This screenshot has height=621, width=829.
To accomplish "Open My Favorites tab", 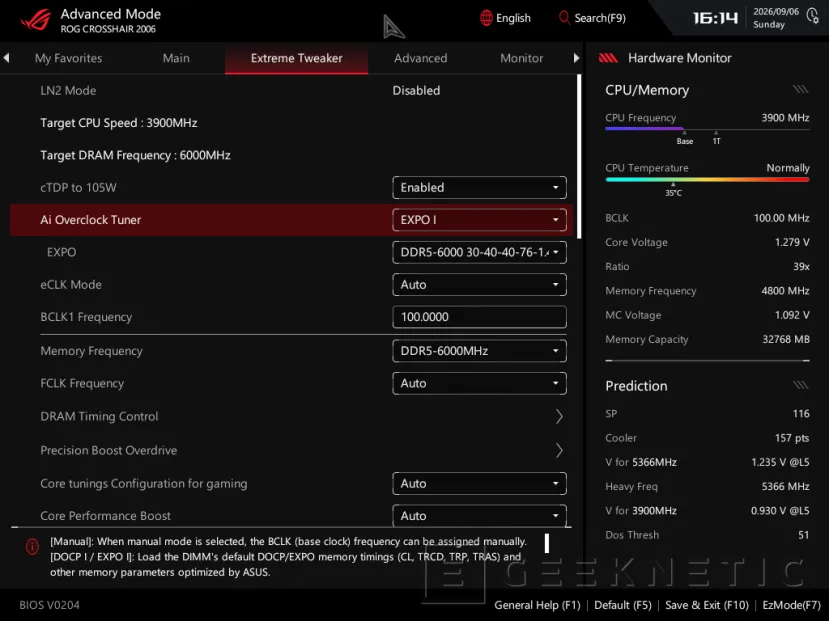I will [x=68, y=58].
